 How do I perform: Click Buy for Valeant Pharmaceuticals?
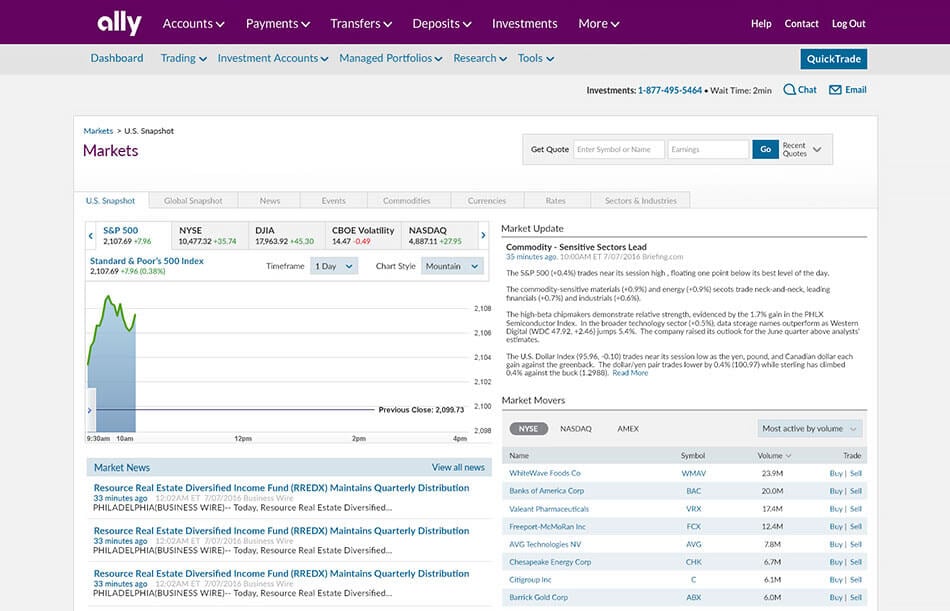(x=836, y=509)
